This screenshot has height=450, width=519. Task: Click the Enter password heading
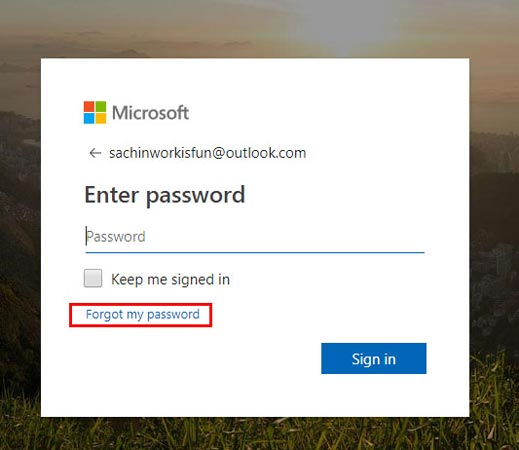pos(165,195)
